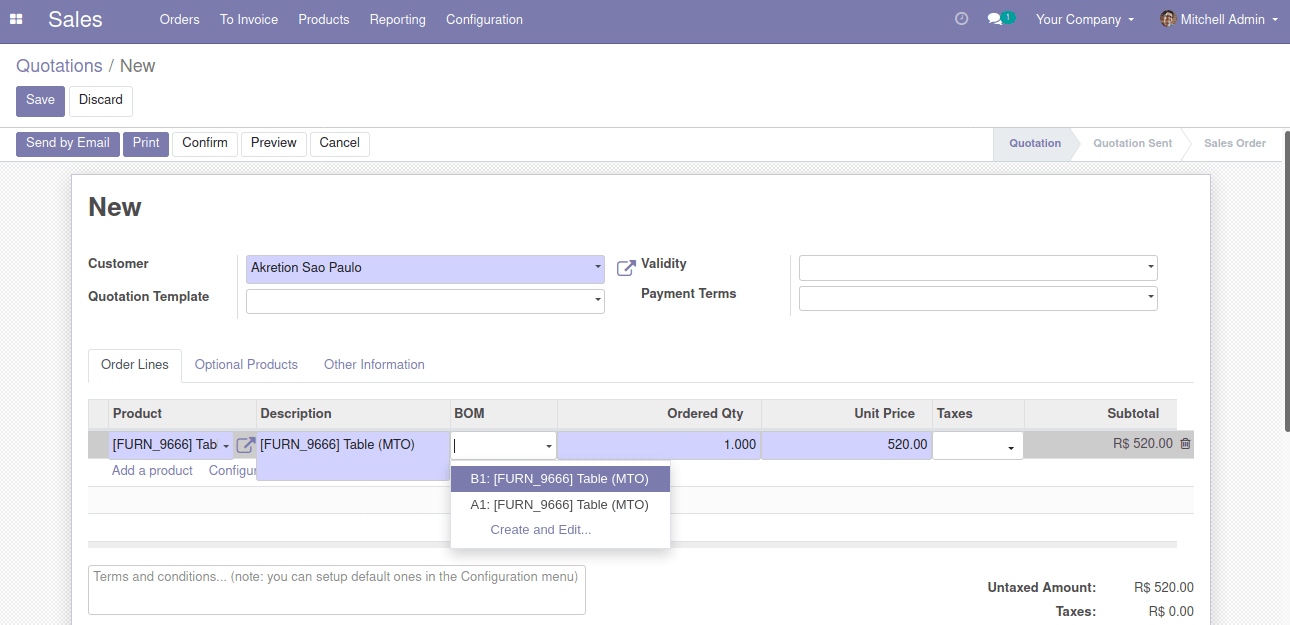1290x625 pixels.
Task: Expand the Product field dropdown arrow
Action: tap(226, 446)
